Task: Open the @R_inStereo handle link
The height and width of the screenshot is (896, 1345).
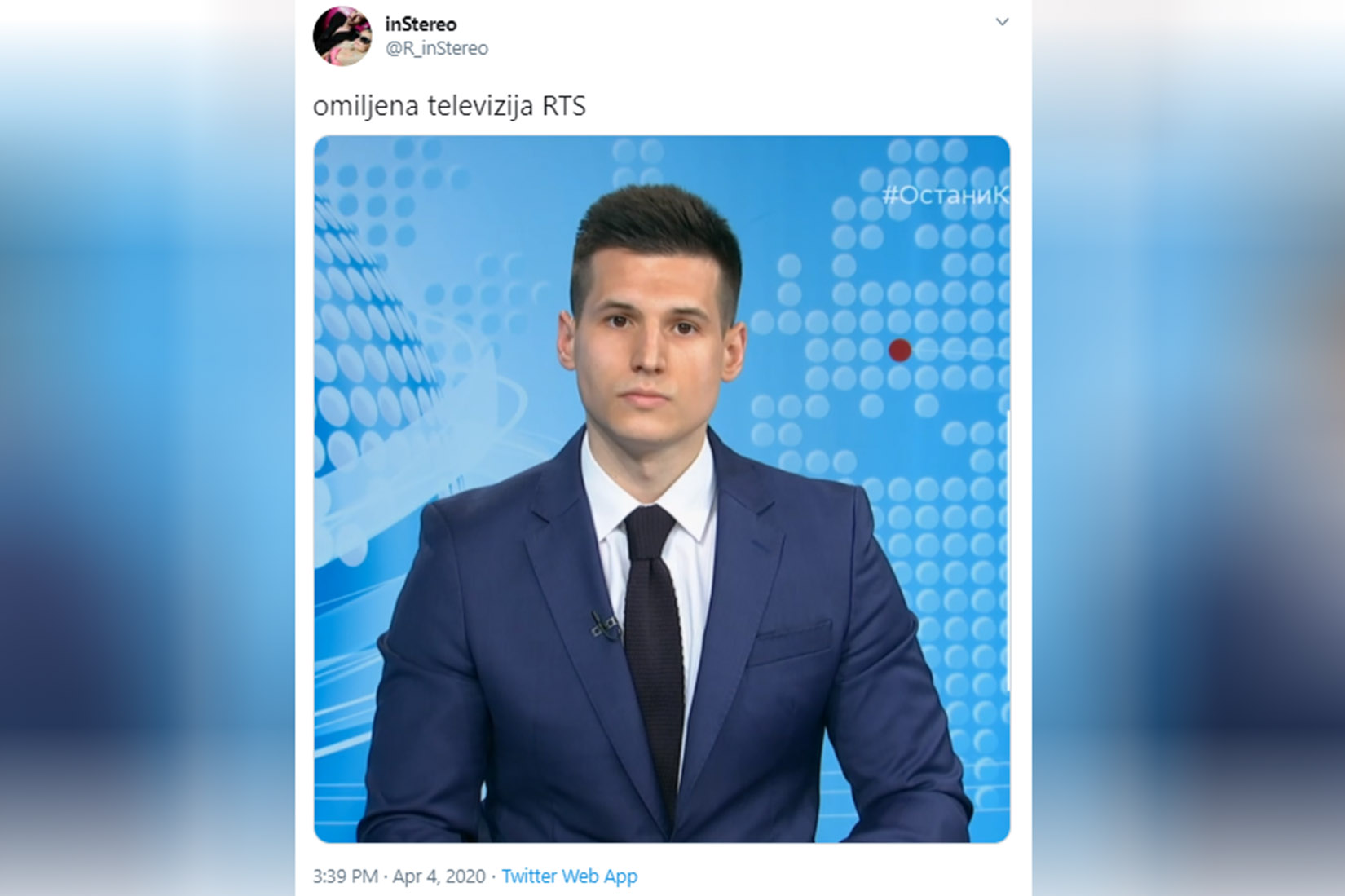Action: pos(437,48)
